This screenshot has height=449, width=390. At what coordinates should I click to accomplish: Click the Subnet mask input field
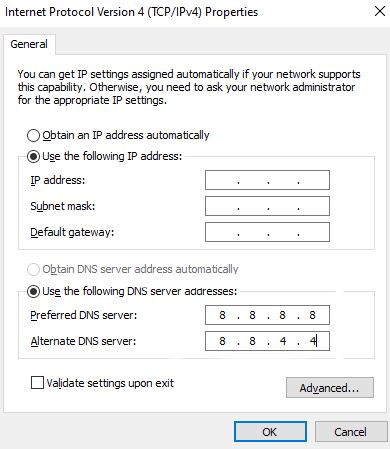point(267,206)
